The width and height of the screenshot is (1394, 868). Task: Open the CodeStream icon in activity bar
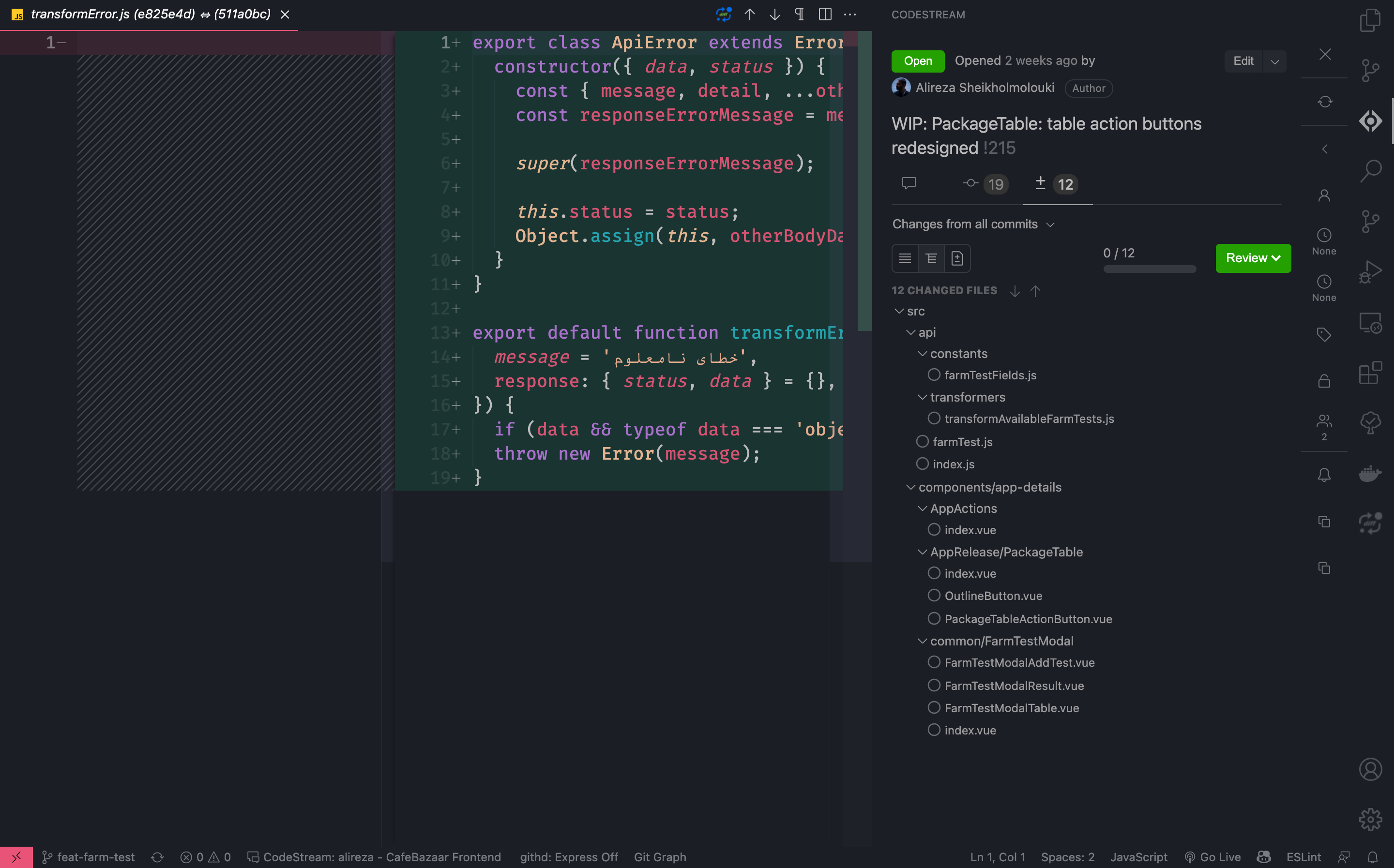(x=1370, y=120)
